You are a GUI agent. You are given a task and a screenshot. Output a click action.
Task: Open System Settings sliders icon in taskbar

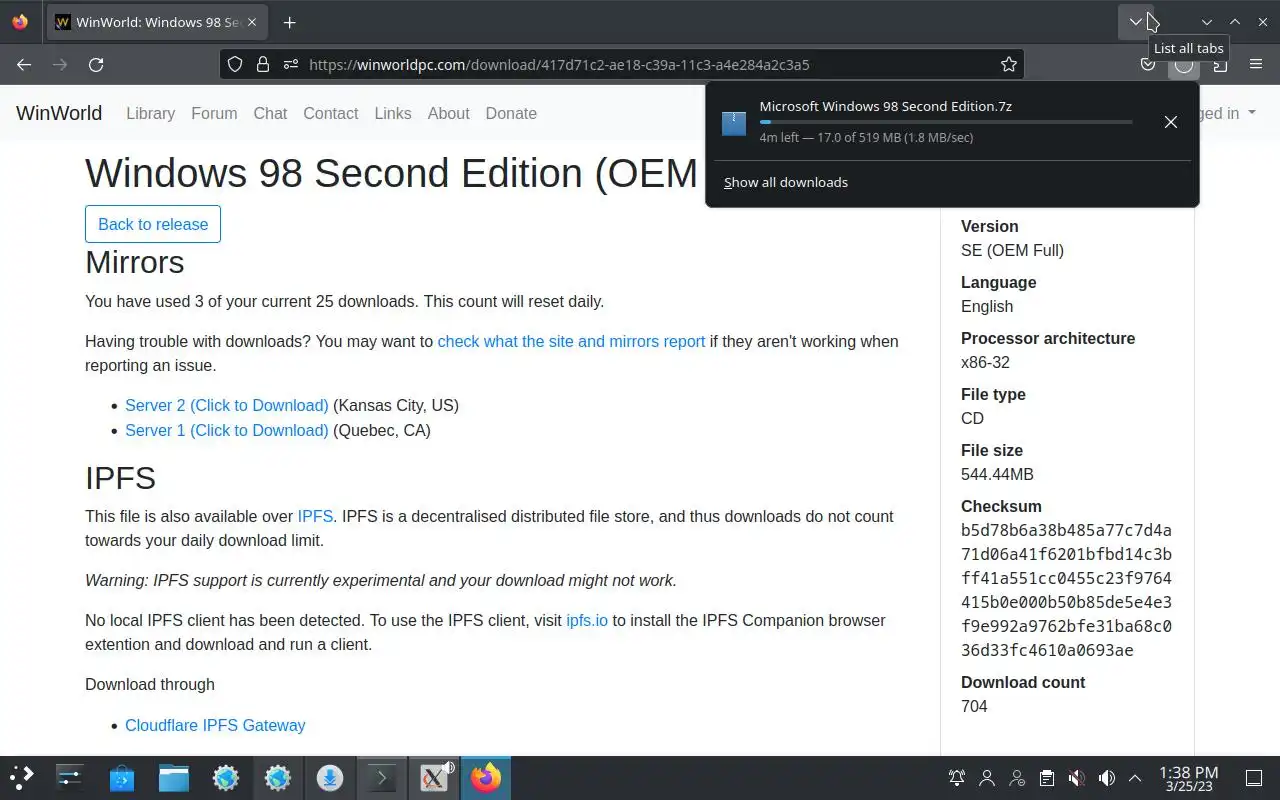[70, 777]
